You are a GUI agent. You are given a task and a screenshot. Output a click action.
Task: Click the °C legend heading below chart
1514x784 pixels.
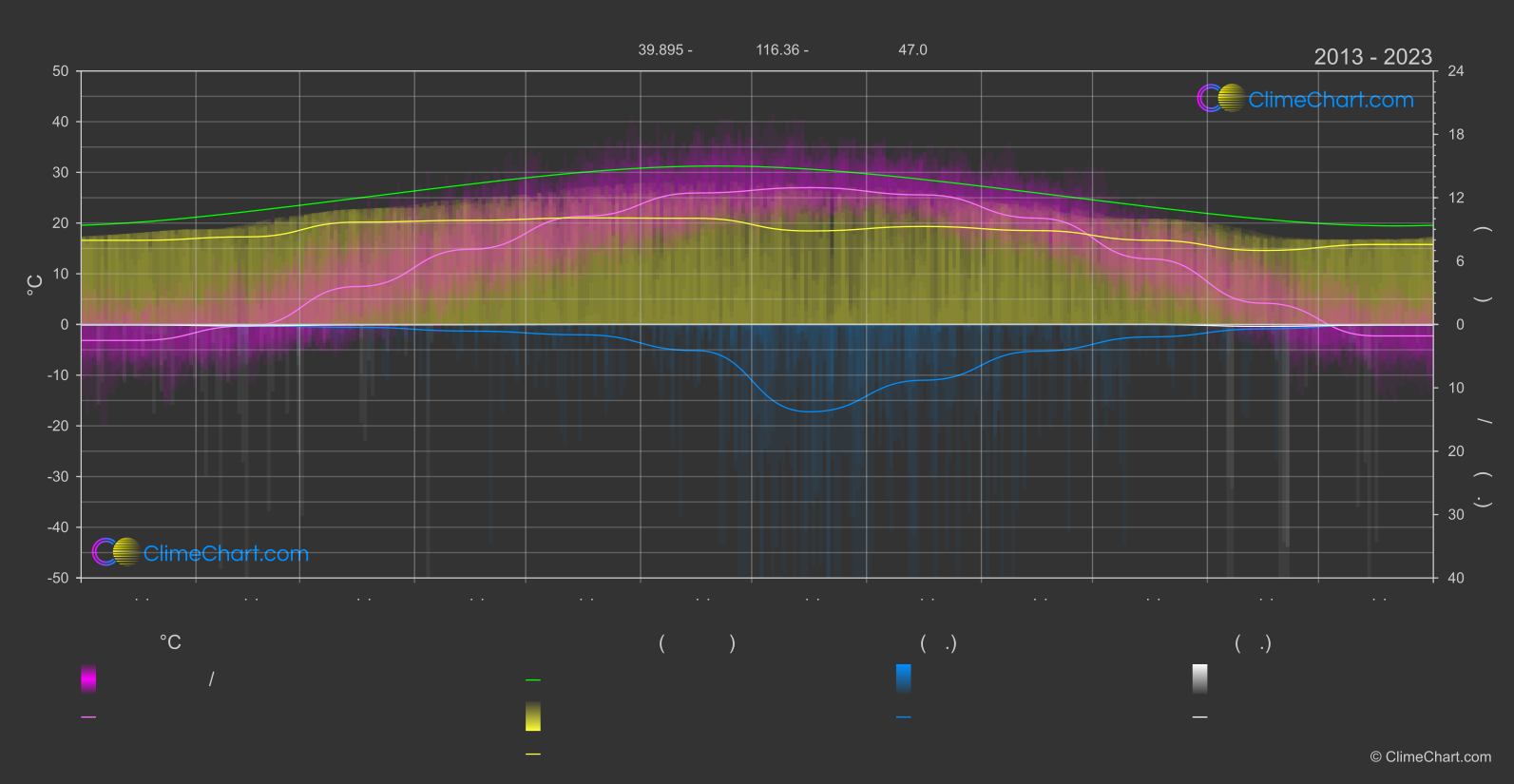point(170,642)
